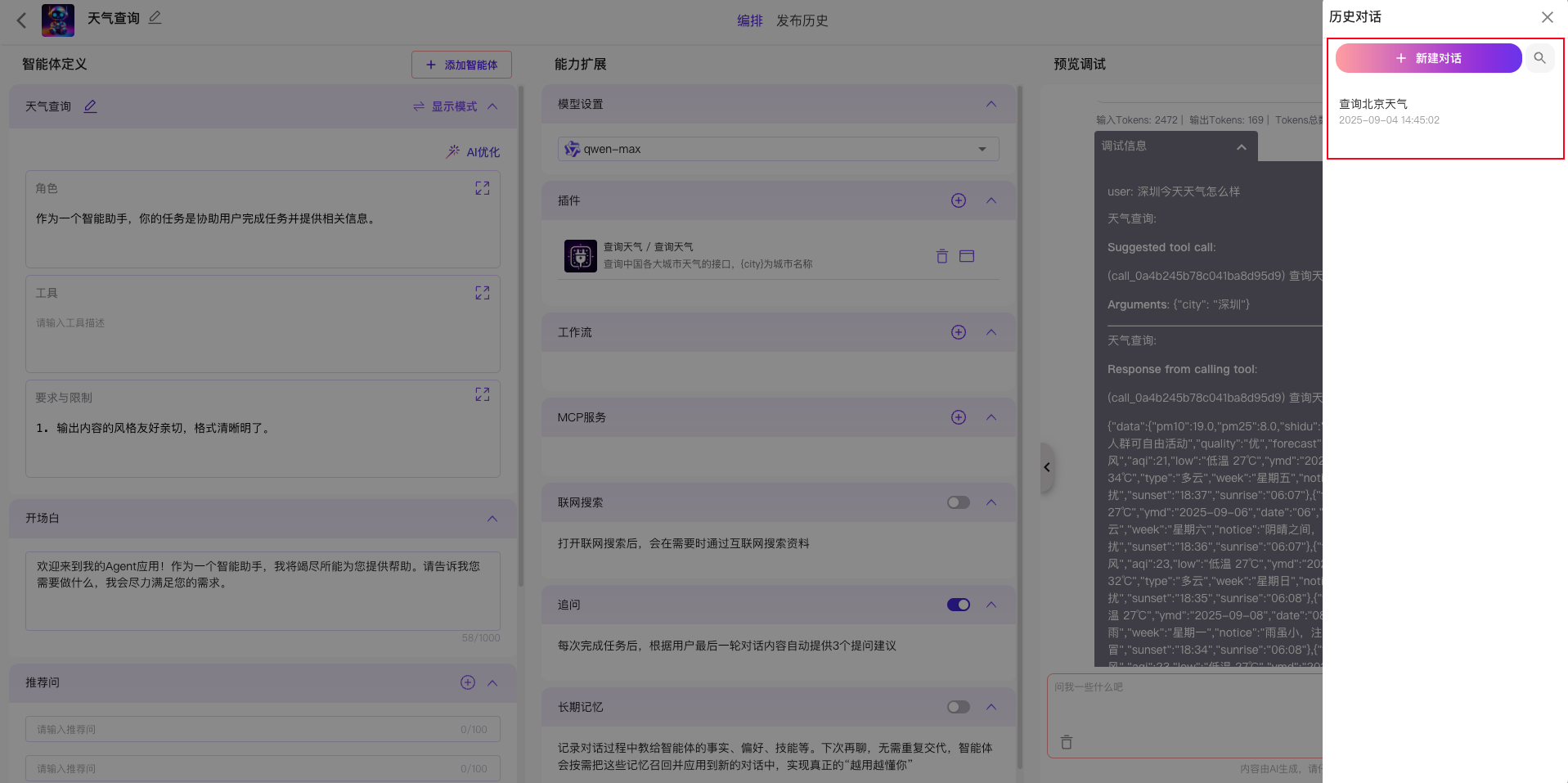Collapse the 模型设置 section
This screenshot has height=783, width=1568.
[991, 104]
